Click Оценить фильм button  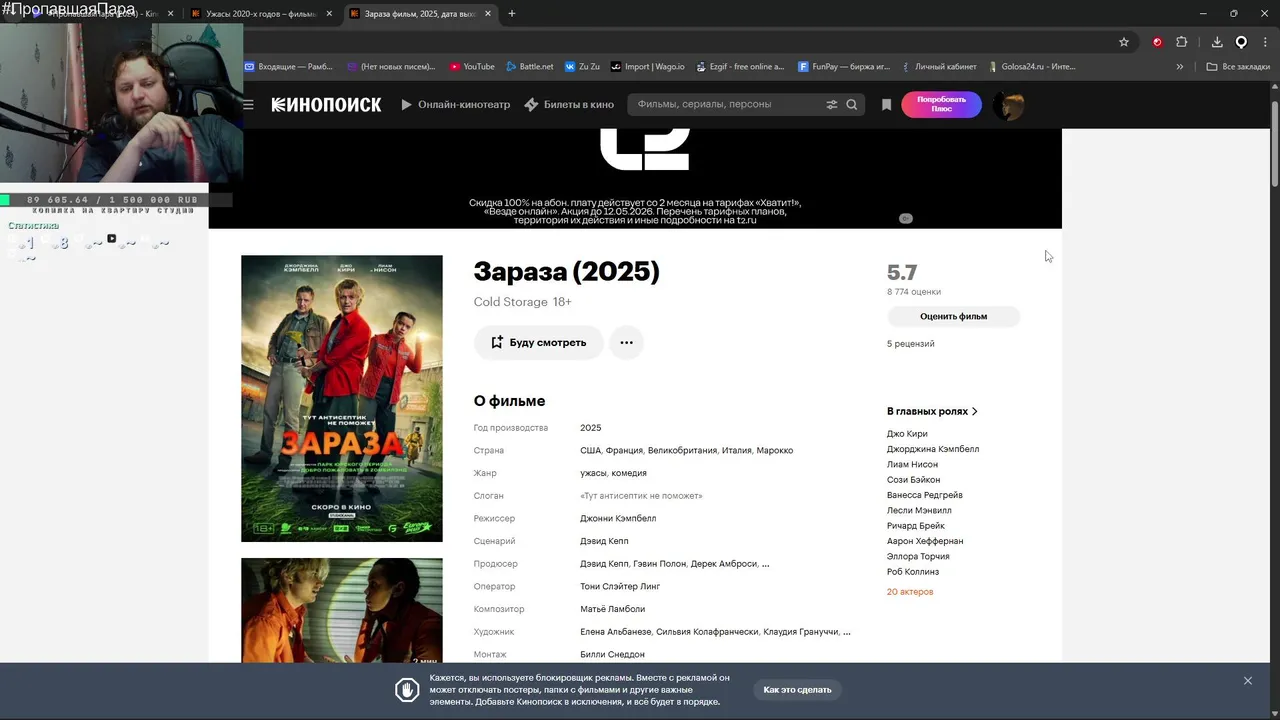click(953, 316)
